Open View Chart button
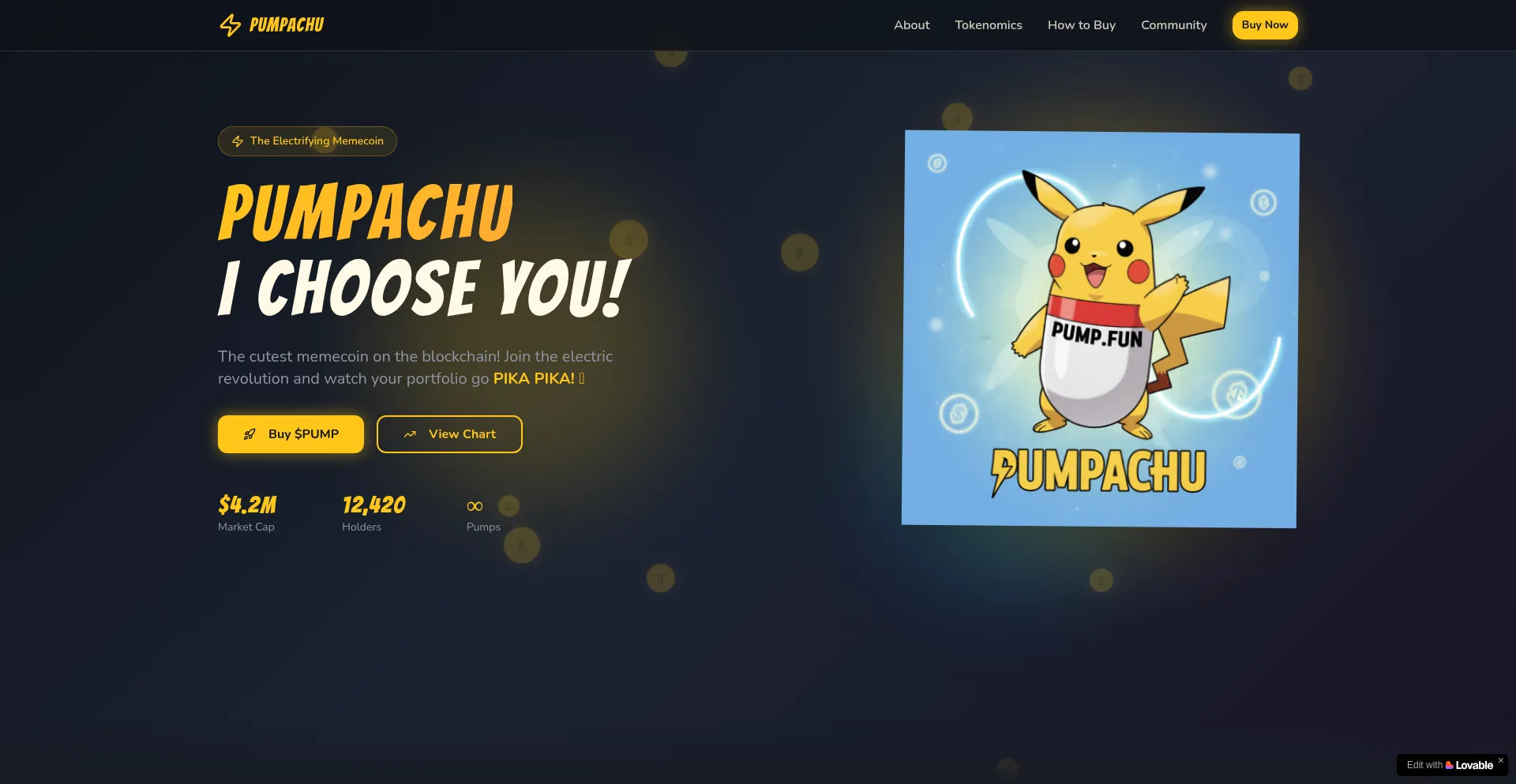Screen dimensions: 1516x784 pyautogui.click(x=449, y=434)
